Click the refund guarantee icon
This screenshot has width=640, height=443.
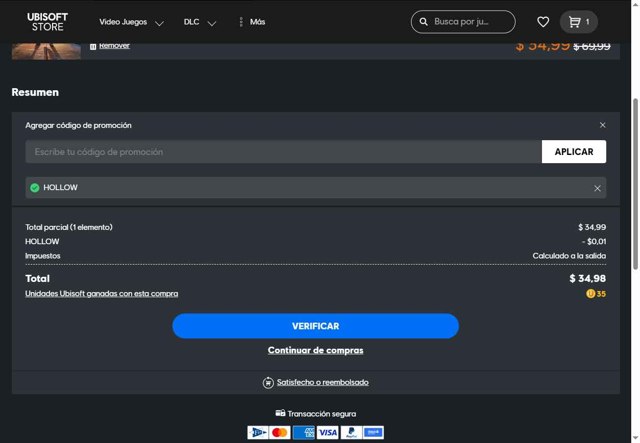tap(268, 383)
